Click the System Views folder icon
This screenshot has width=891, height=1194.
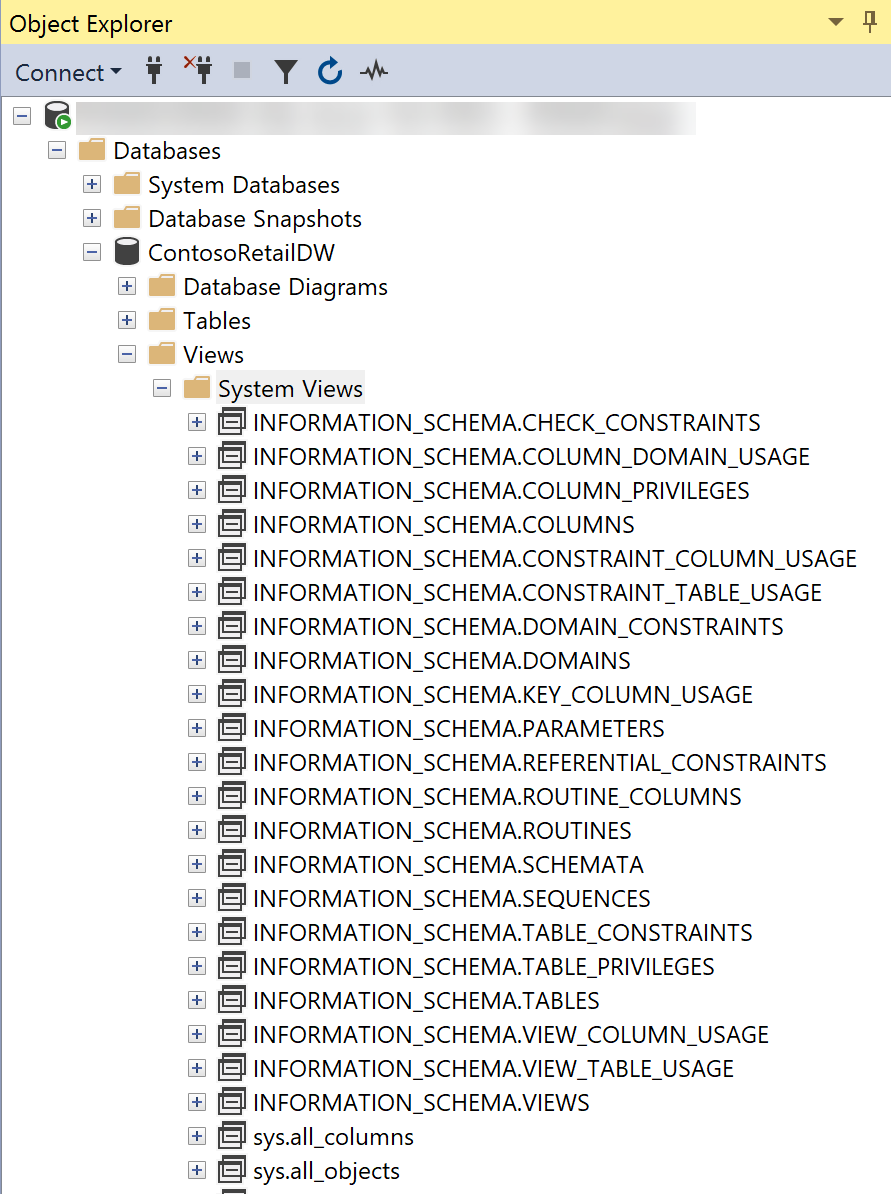tap(196, 388)
